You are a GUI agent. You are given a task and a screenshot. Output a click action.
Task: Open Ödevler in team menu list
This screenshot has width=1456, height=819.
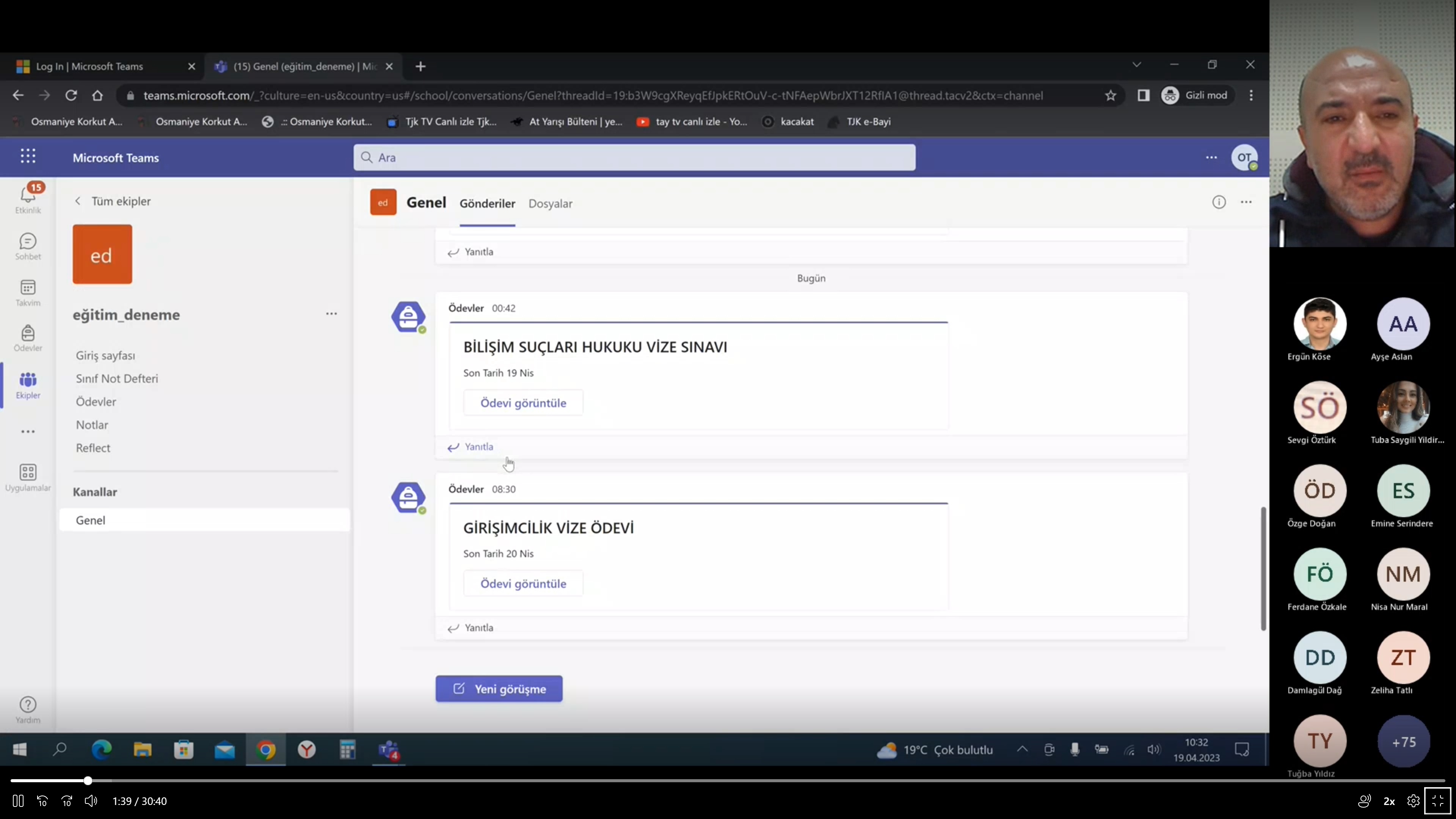(x=96, y=402)
